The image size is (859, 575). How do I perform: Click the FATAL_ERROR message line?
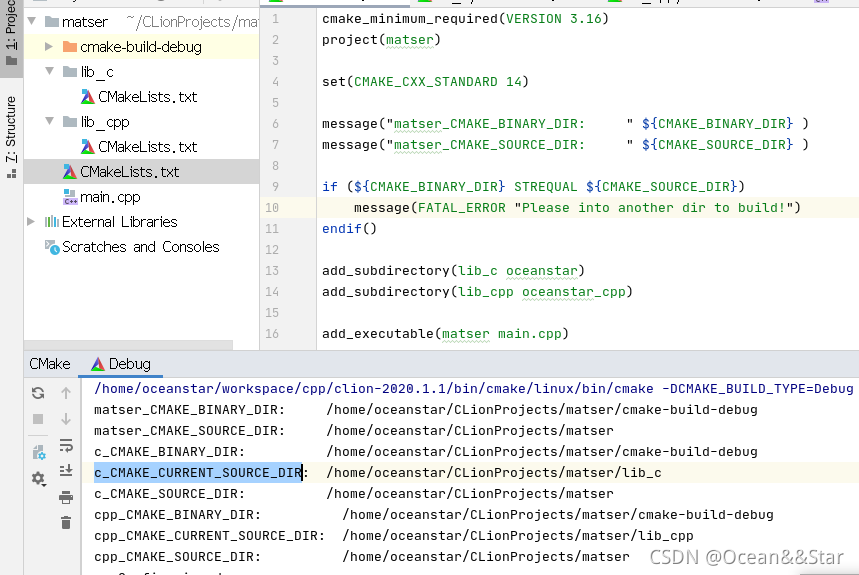(577, 208)
